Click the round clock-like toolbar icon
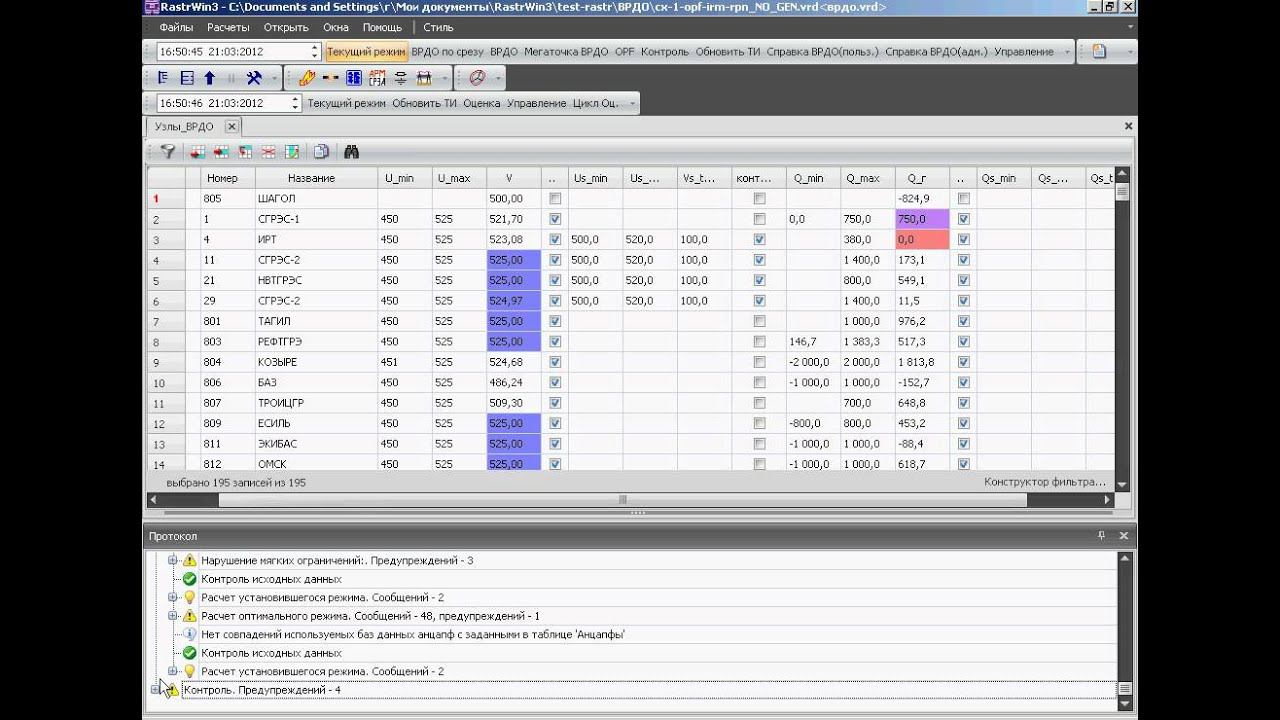1280x720 pixels. [477, 77]
